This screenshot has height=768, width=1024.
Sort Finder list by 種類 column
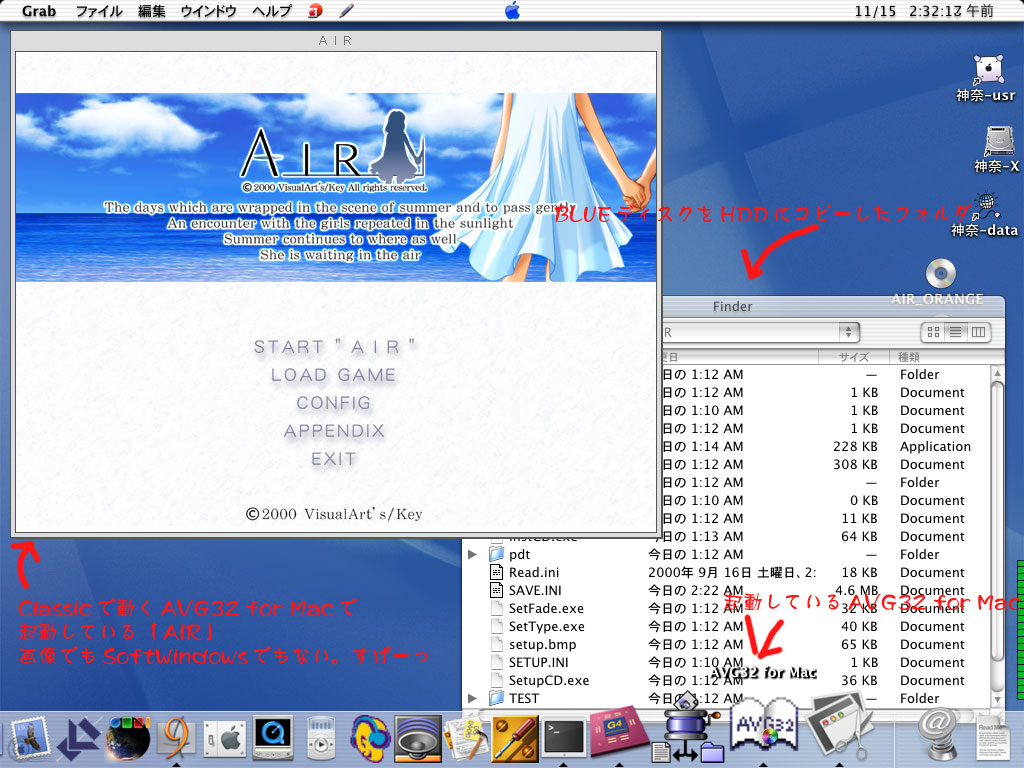940,357
